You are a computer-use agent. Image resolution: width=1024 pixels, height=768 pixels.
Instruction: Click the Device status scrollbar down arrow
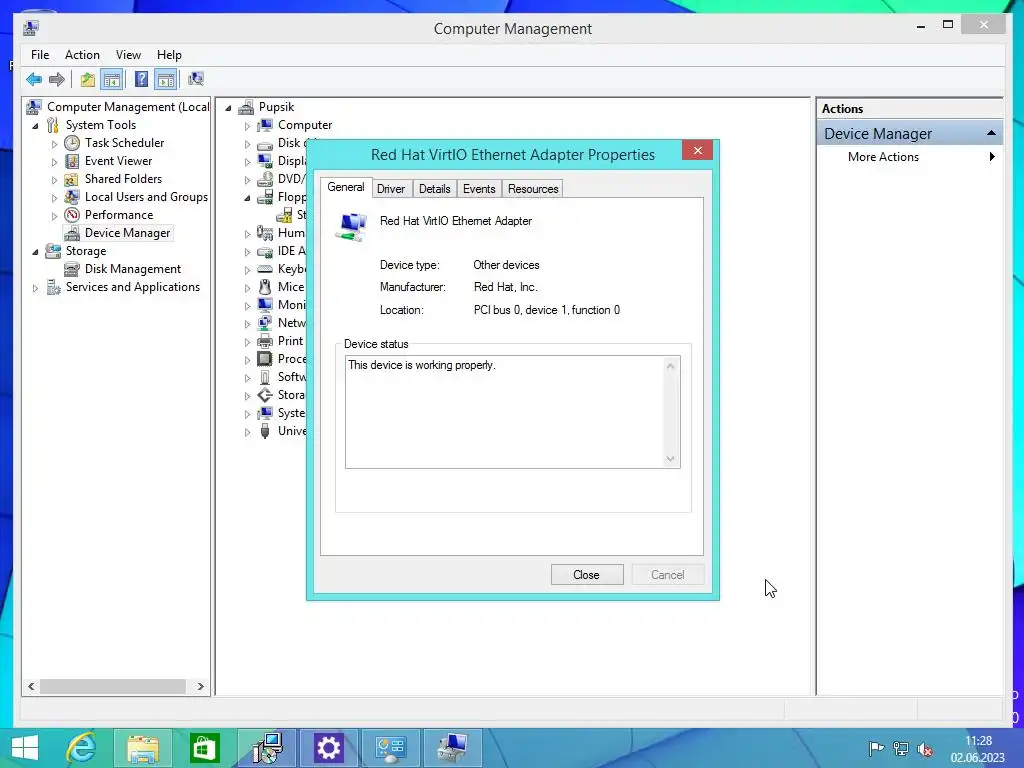click(671, 459)
